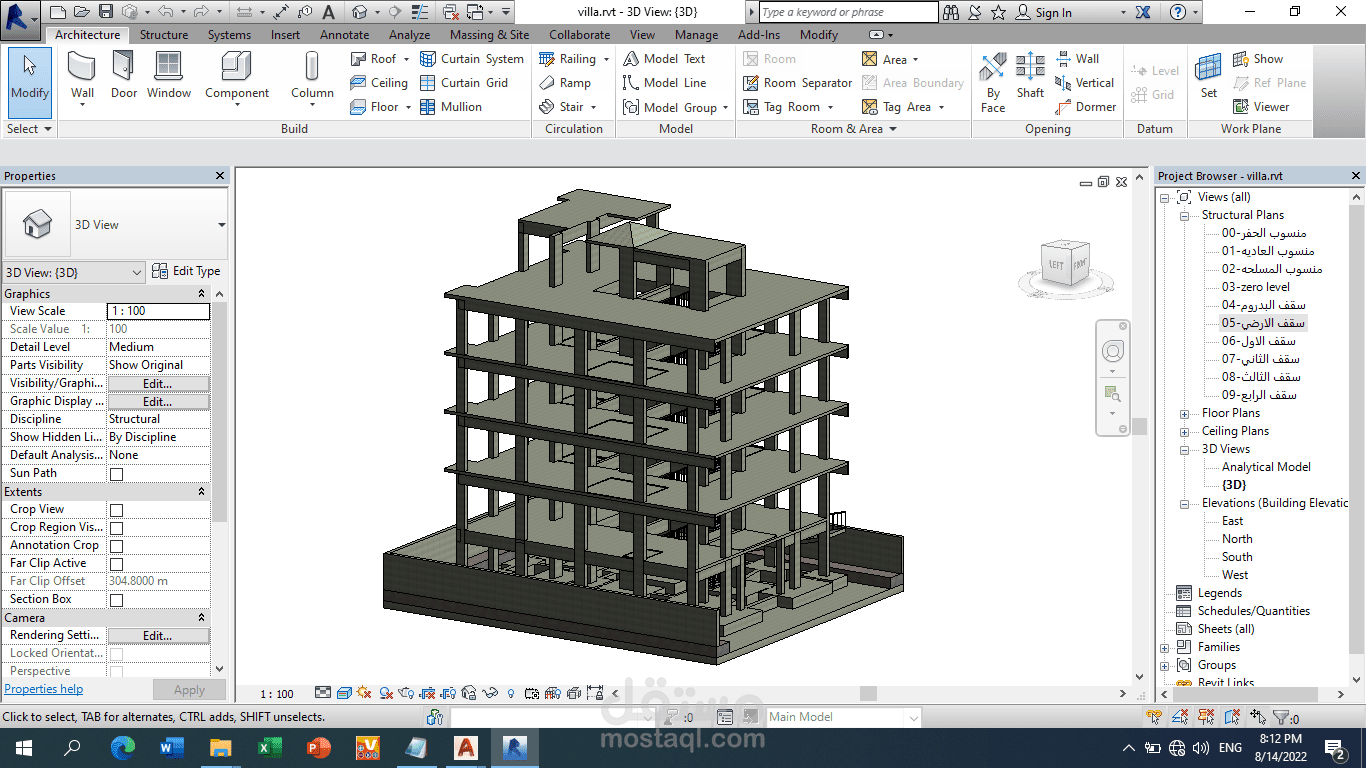The height and width of the screenshot is (768, 1366).
Task: Click Edit for Visibility/Graphics Overrides
Action: (x=158, y=383)
